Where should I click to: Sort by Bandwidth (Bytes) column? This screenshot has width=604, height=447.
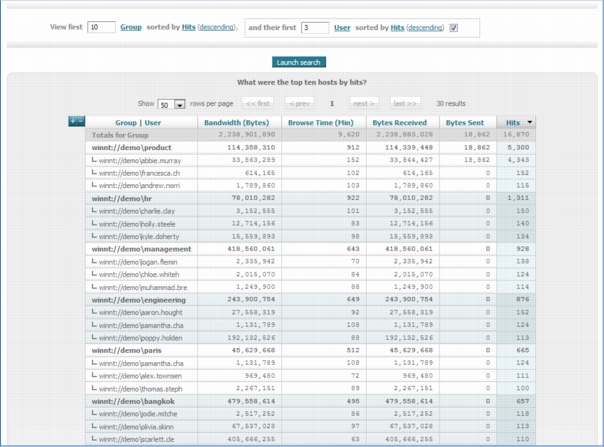coord(237,123)
